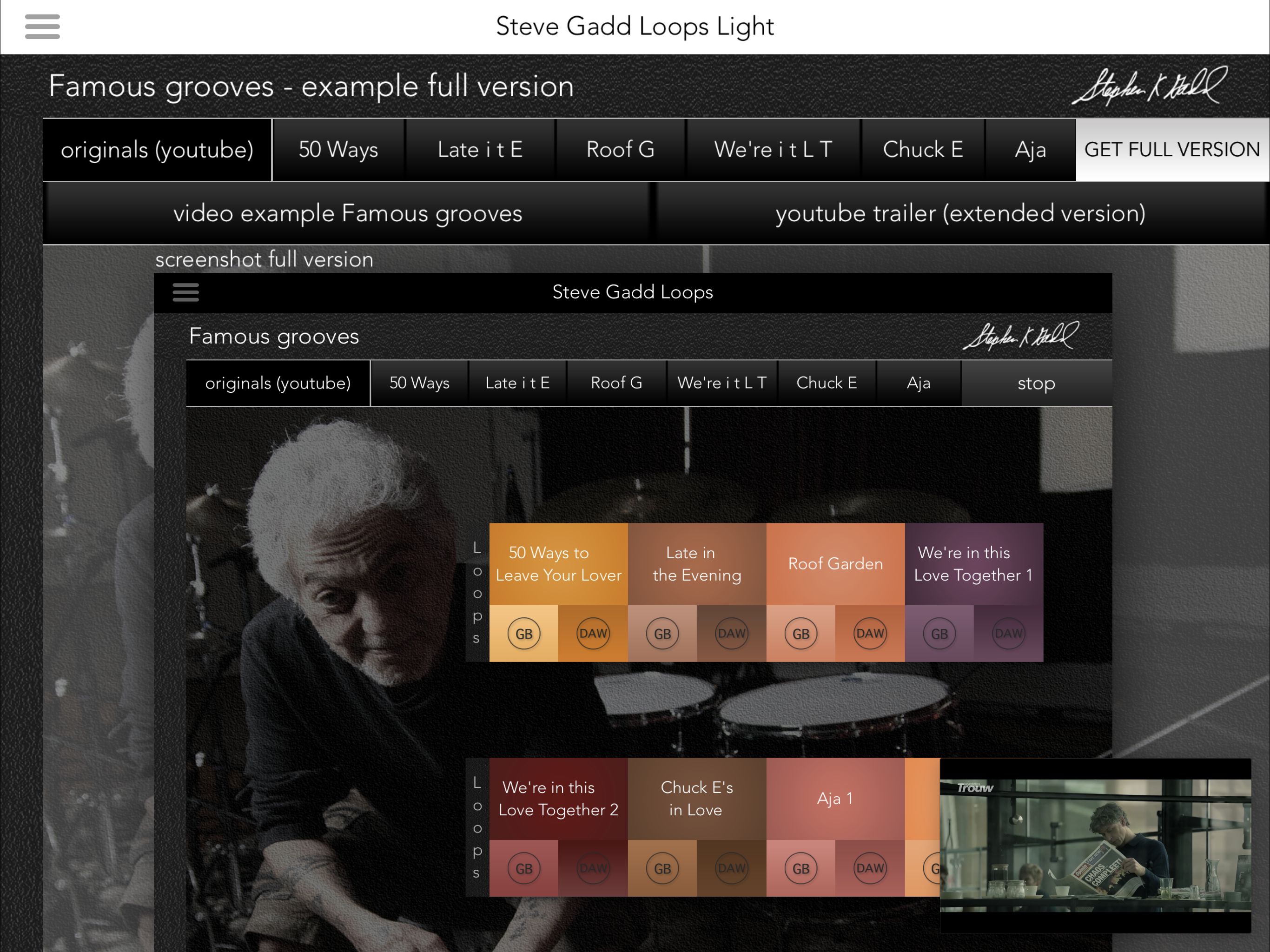
Task: Tap the DAW button under Late in the Evening
Action: pos(732,634)
